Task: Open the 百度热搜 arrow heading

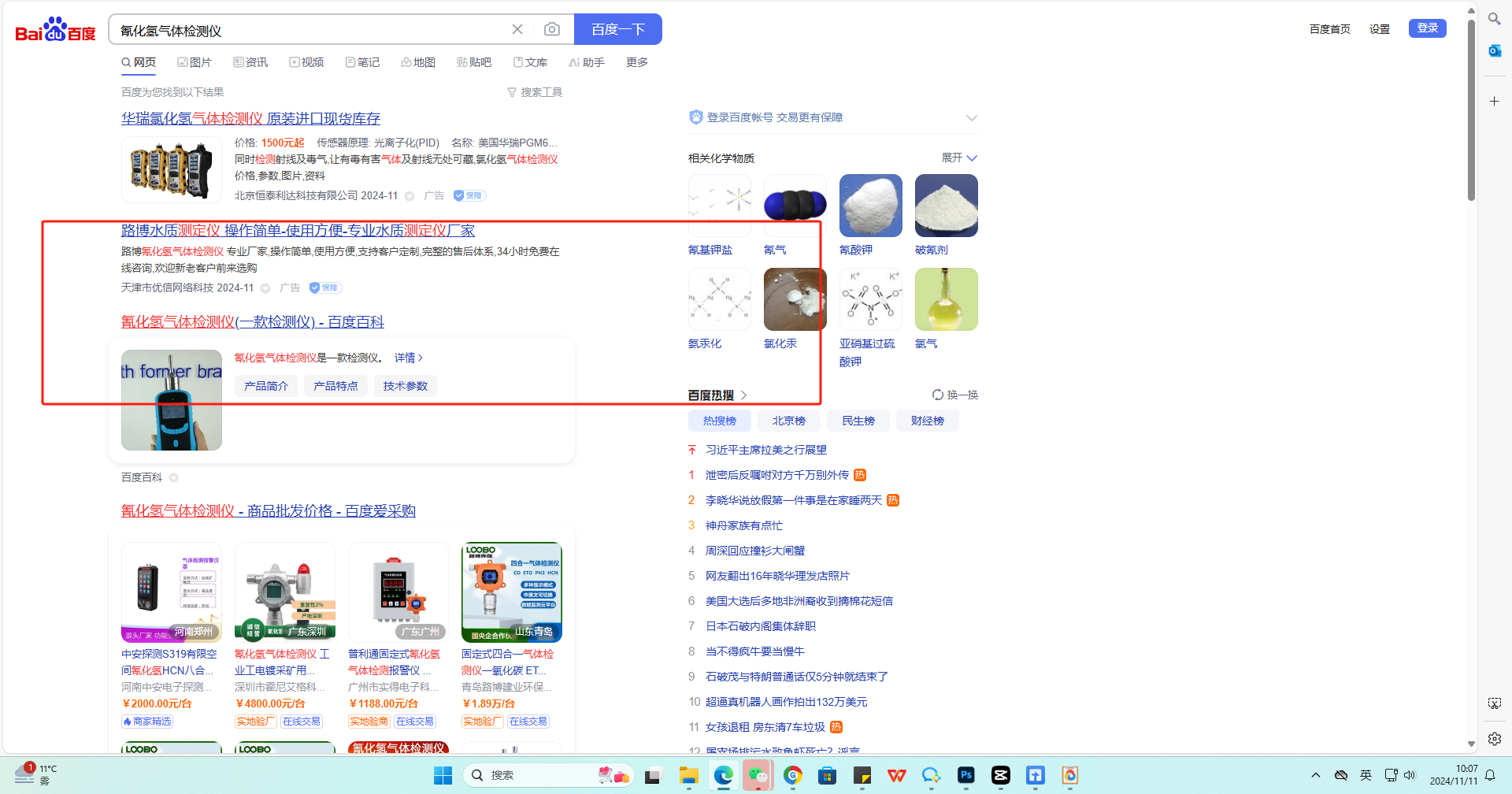Action: point(717,395)
